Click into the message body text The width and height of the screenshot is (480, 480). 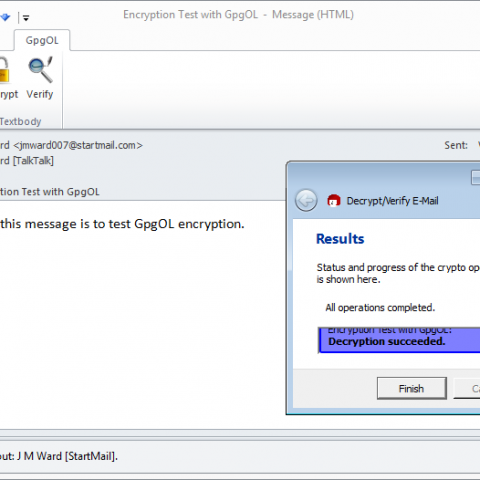tap(122, 224)
